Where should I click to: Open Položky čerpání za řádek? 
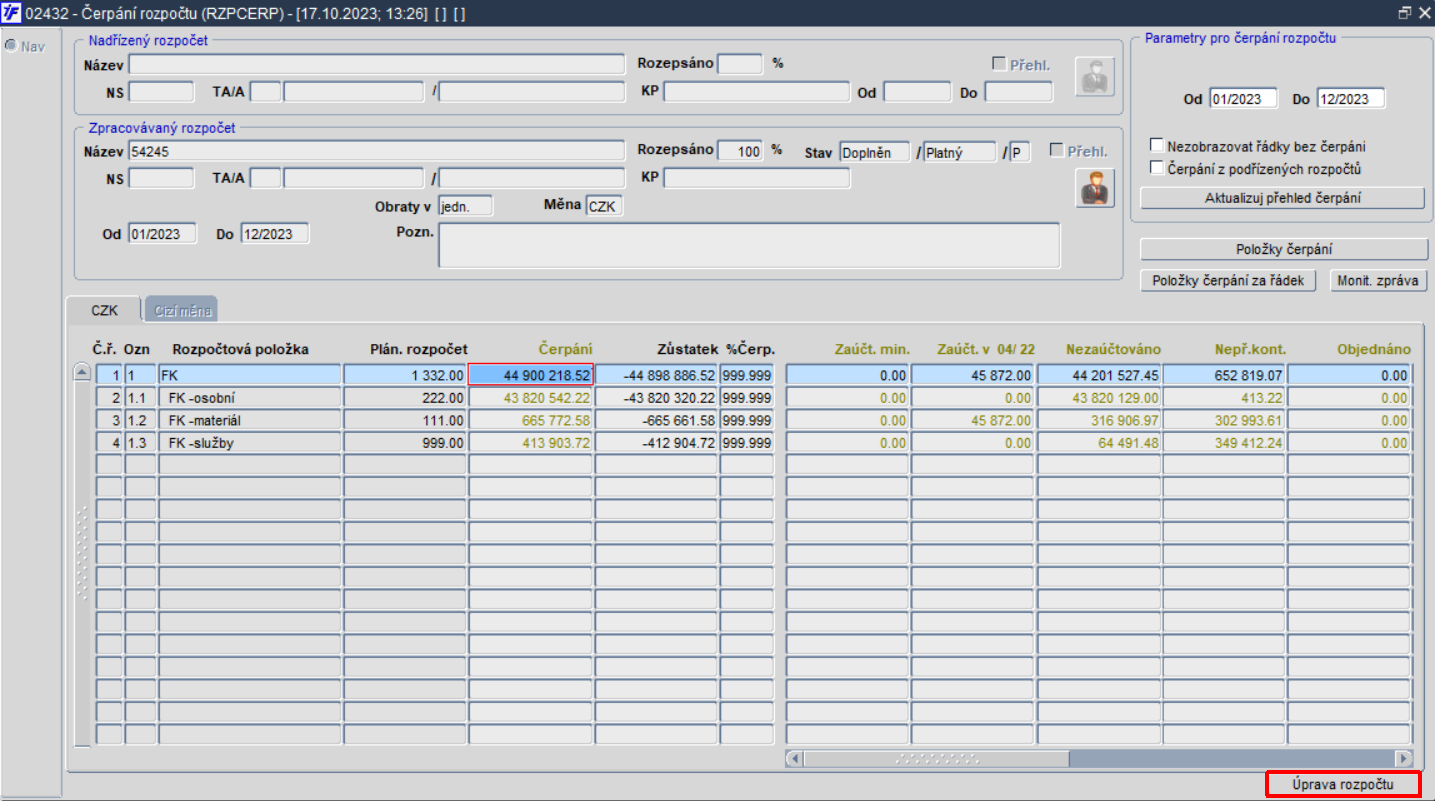tap(1228, 281)
